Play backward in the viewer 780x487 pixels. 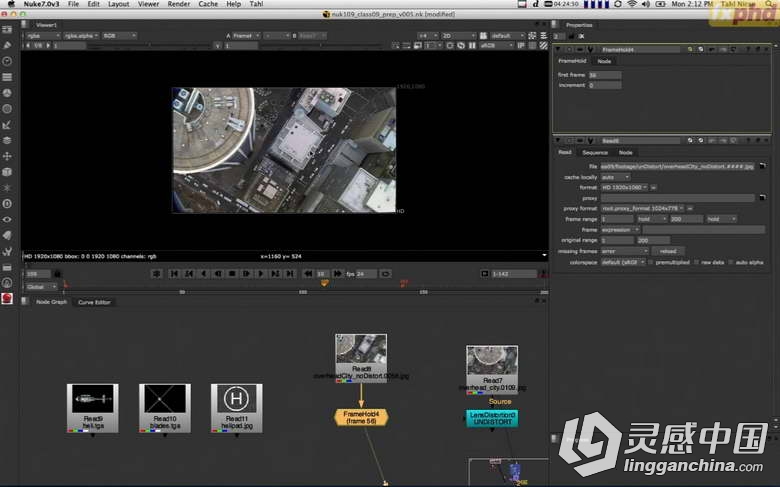(203, 274)
